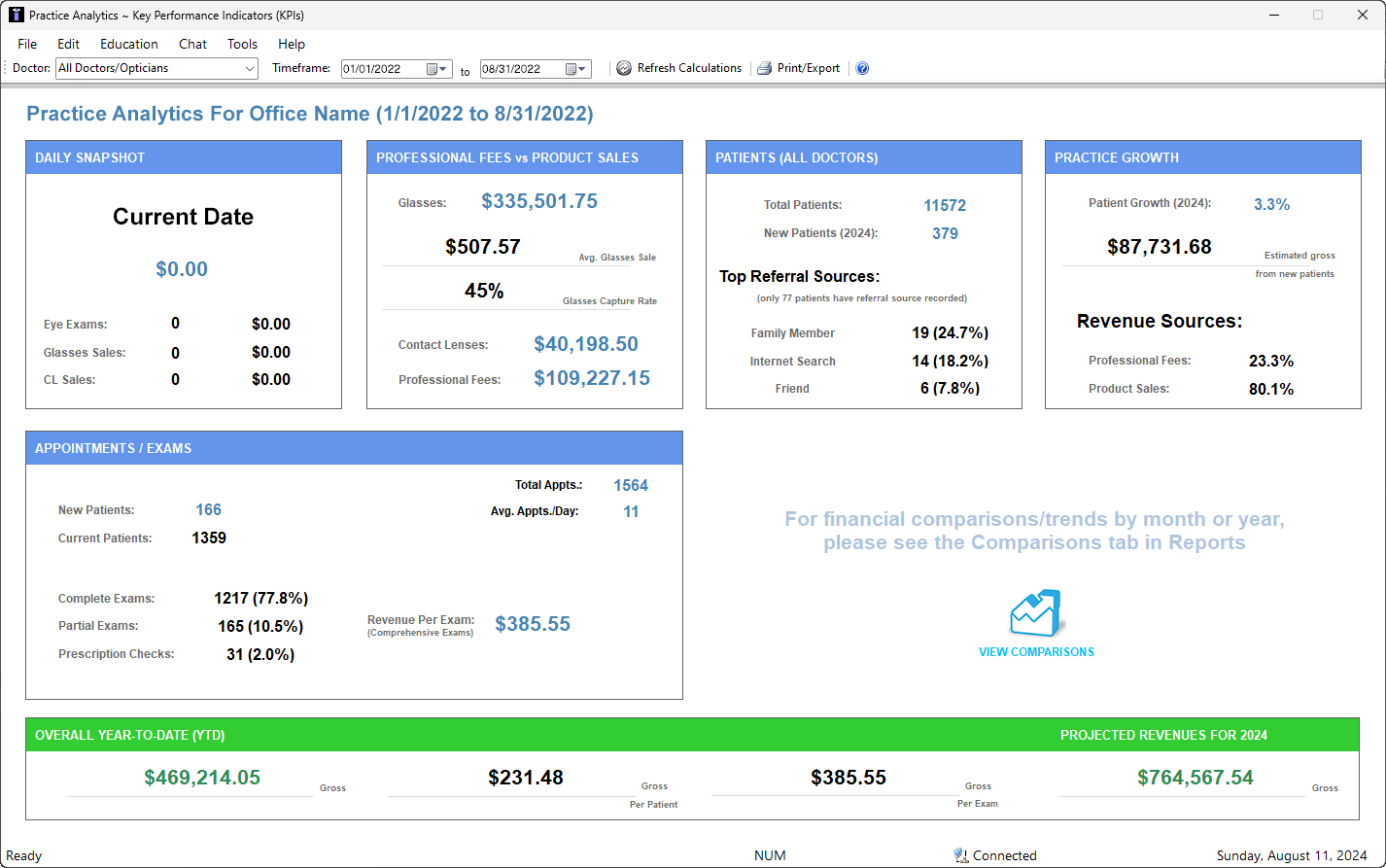
Task: Click the NUM indicator in status bar
Action: tap(770, 856)
